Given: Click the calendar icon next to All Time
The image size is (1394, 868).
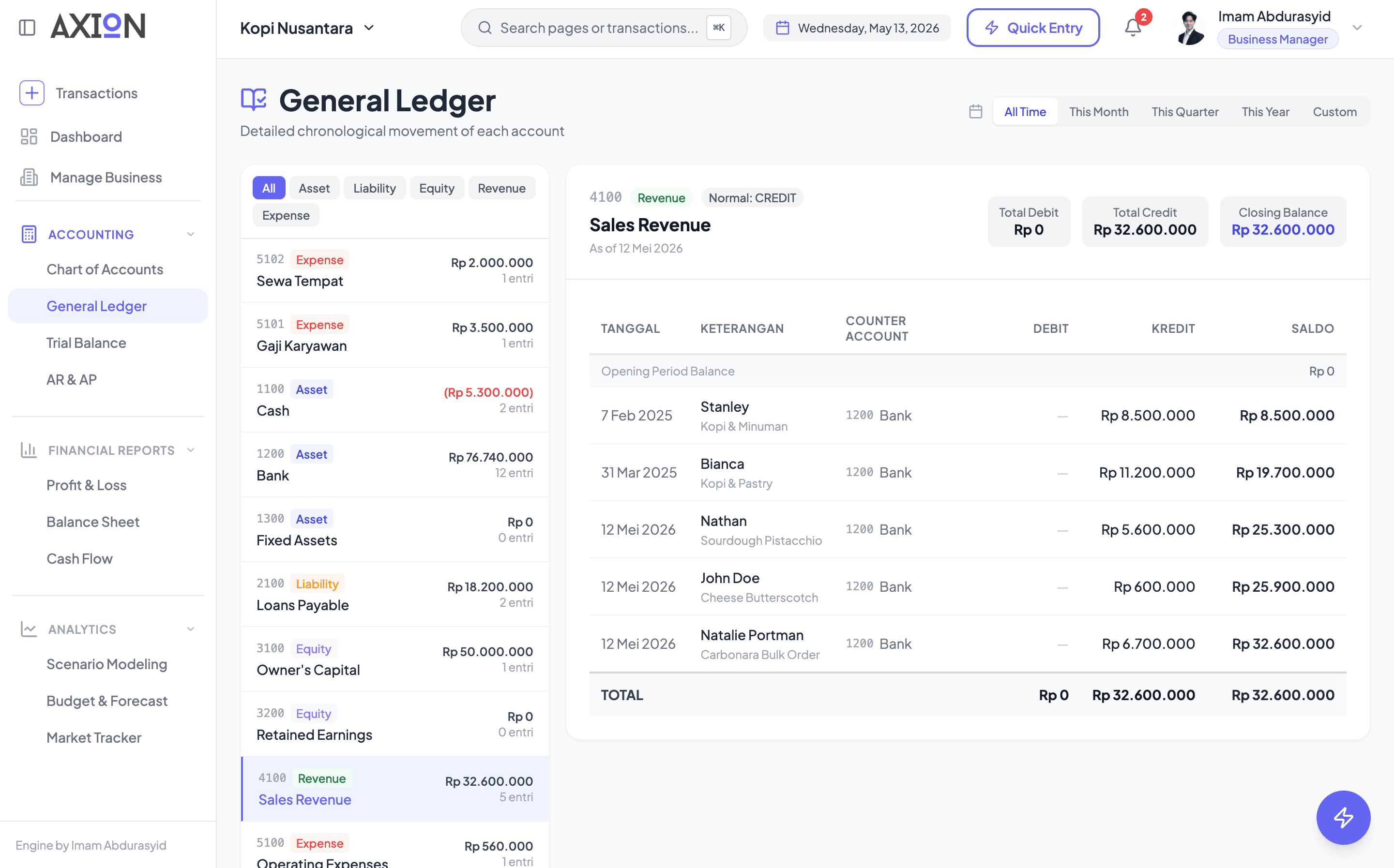Looking at the screenshot, I should coord(975,111).
